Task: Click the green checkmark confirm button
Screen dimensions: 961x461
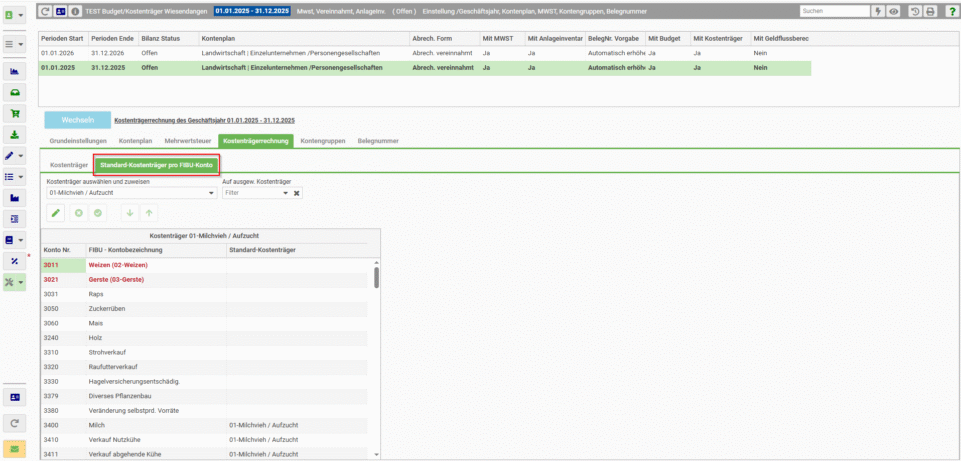Action: click(x=97, y=213)
